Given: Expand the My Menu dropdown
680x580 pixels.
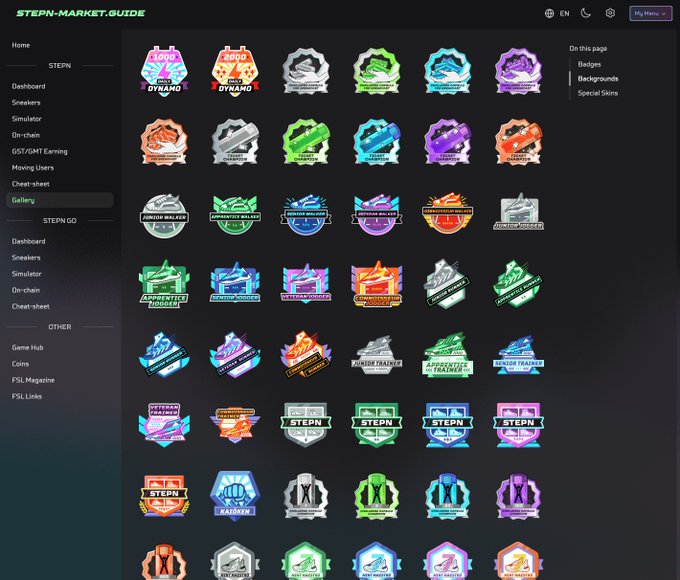Looking at the screenshot, I should coord(651,13).
